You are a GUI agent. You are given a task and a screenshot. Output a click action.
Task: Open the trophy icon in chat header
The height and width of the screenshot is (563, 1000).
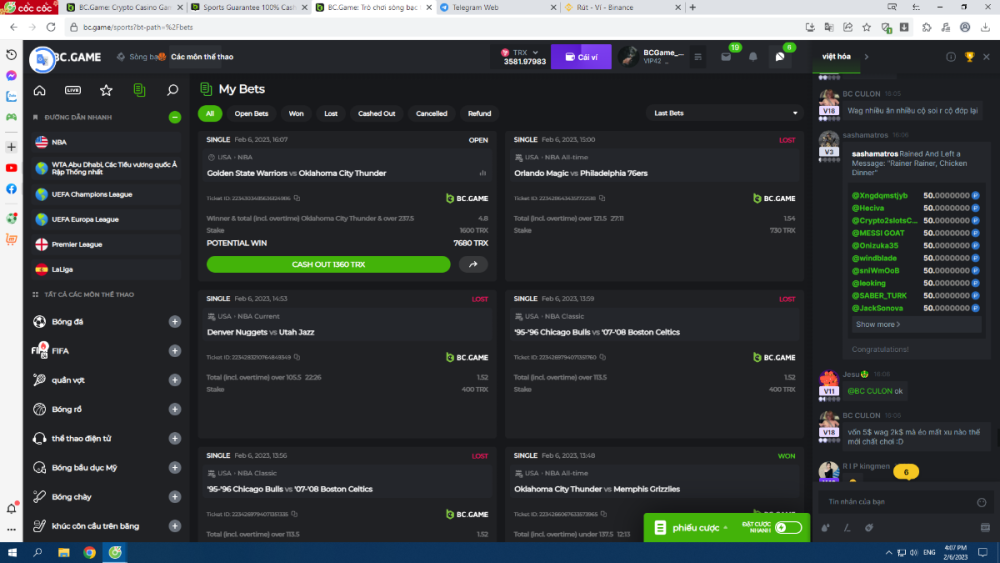[969, 57]
